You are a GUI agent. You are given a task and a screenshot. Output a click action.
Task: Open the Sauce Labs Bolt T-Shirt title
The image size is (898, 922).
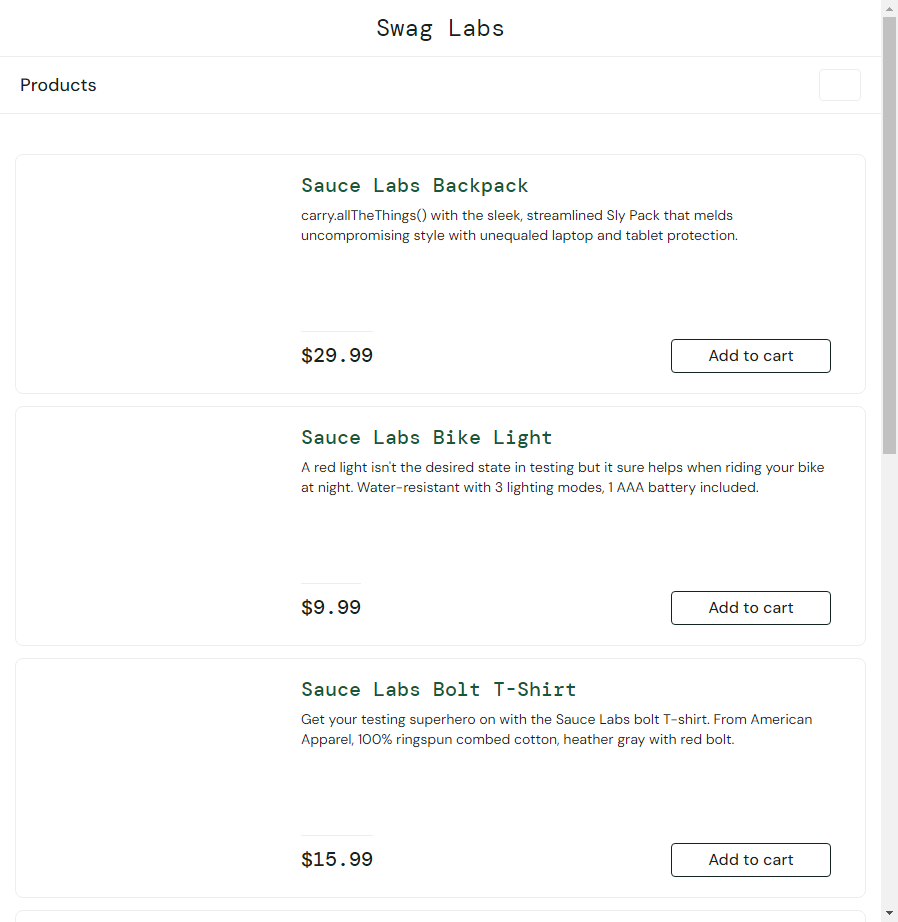438,689
